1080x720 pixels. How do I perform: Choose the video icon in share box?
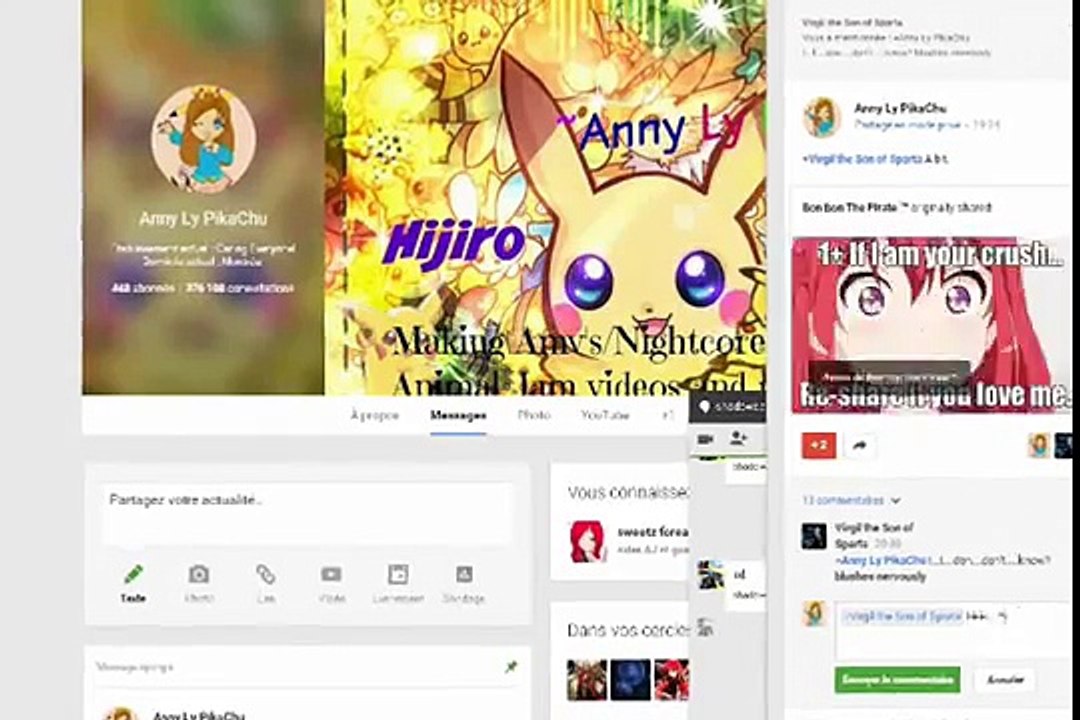pyautogui.click(x=331, y=574)
